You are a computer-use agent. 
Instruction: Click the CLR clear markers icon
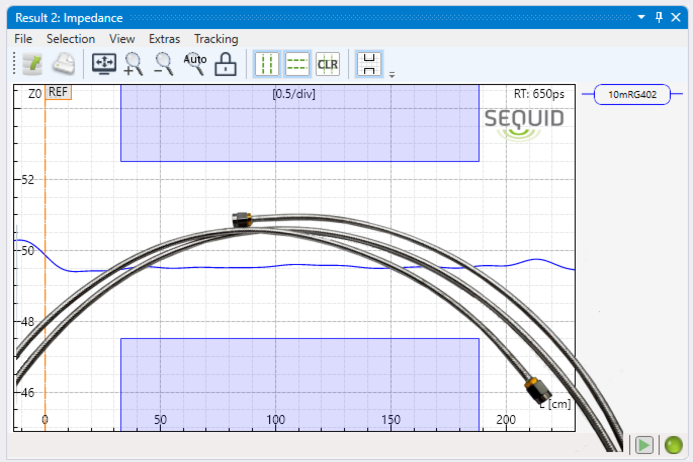327,64
